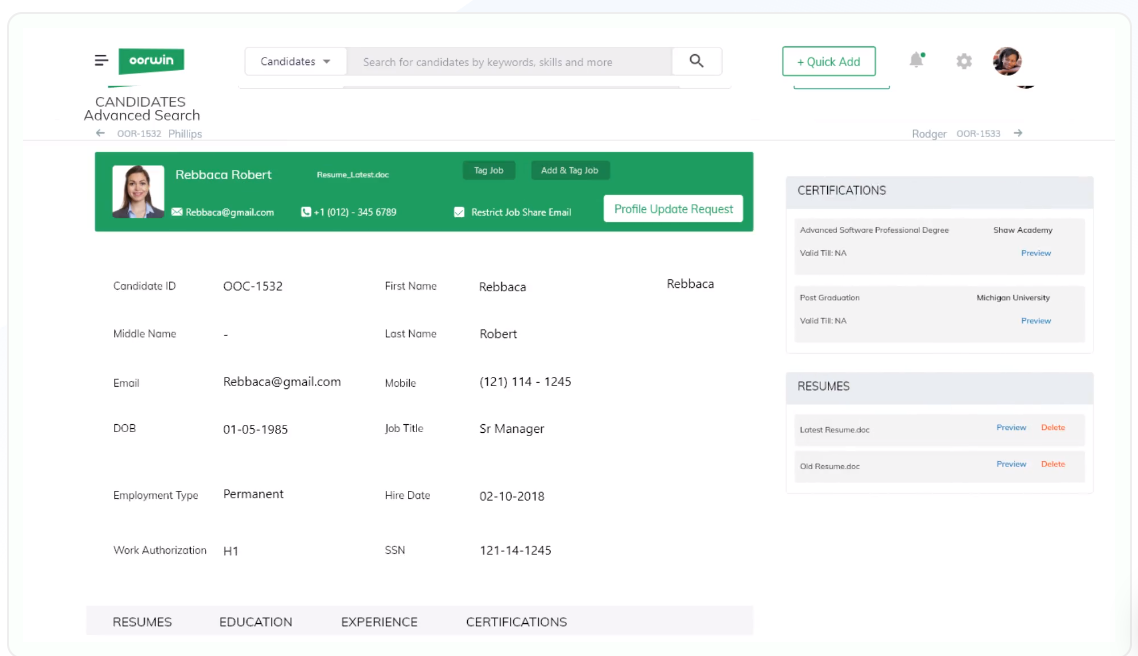Open the navigation hamburger menu
Screen dimensions: 1138x656
pos(99,60)
